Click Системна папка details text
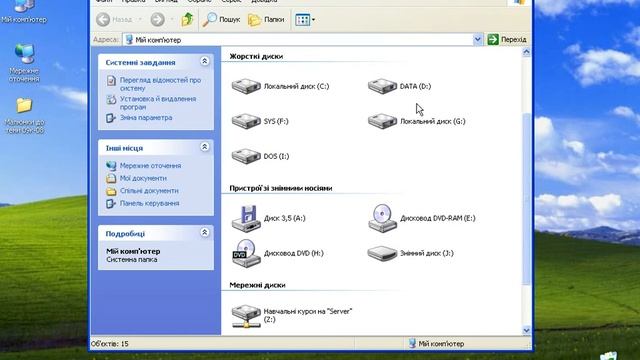640x360 pixels. [131, 260]
